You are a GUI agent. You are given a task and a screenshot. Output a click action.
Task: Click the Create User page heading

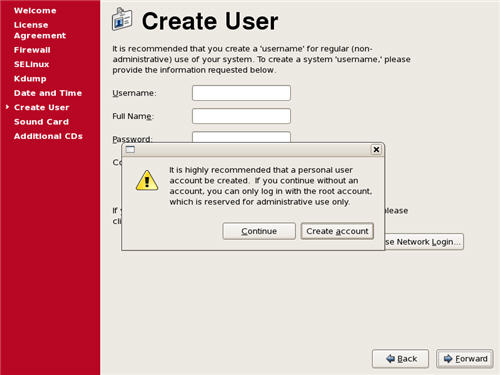[210, 21]
